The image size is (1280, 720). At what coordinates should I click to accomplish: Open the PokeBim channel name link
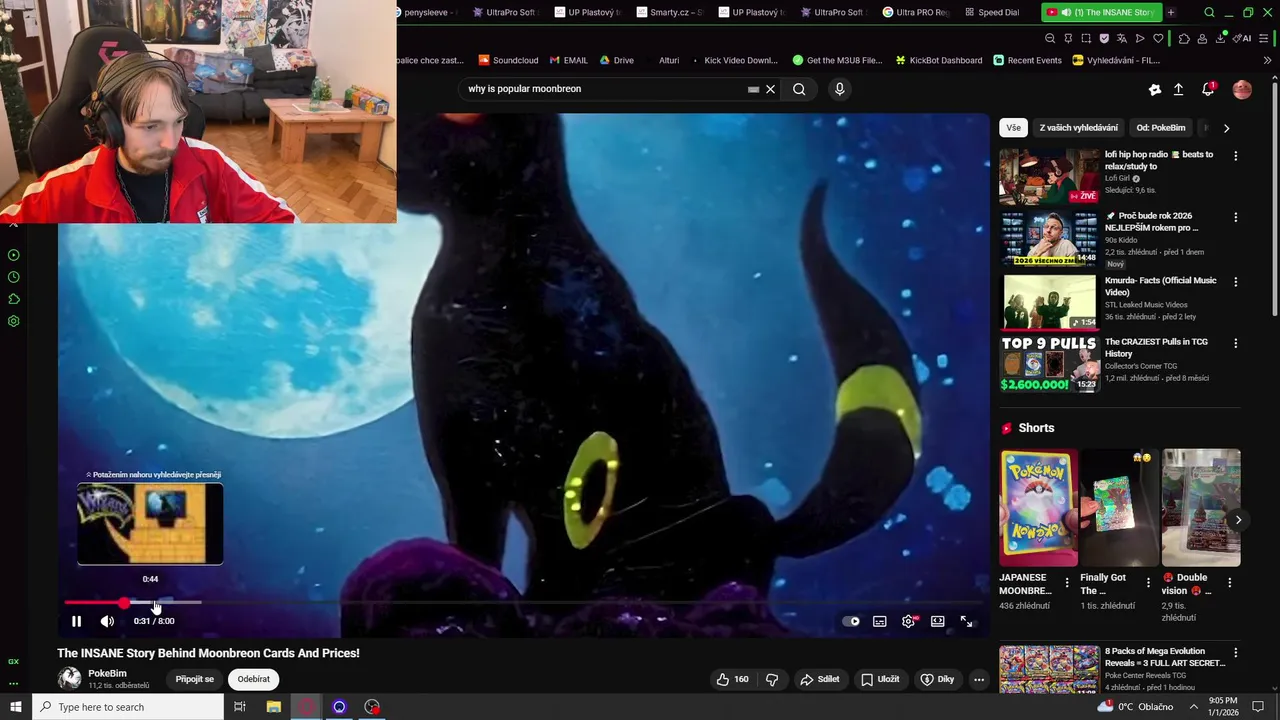107,673
